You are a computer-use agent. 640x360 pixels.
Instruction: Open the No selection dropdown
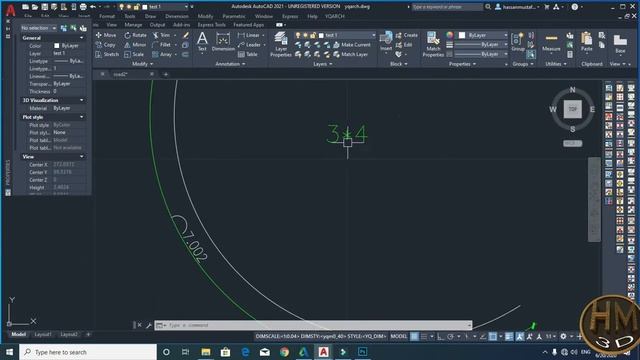[38, 28]
